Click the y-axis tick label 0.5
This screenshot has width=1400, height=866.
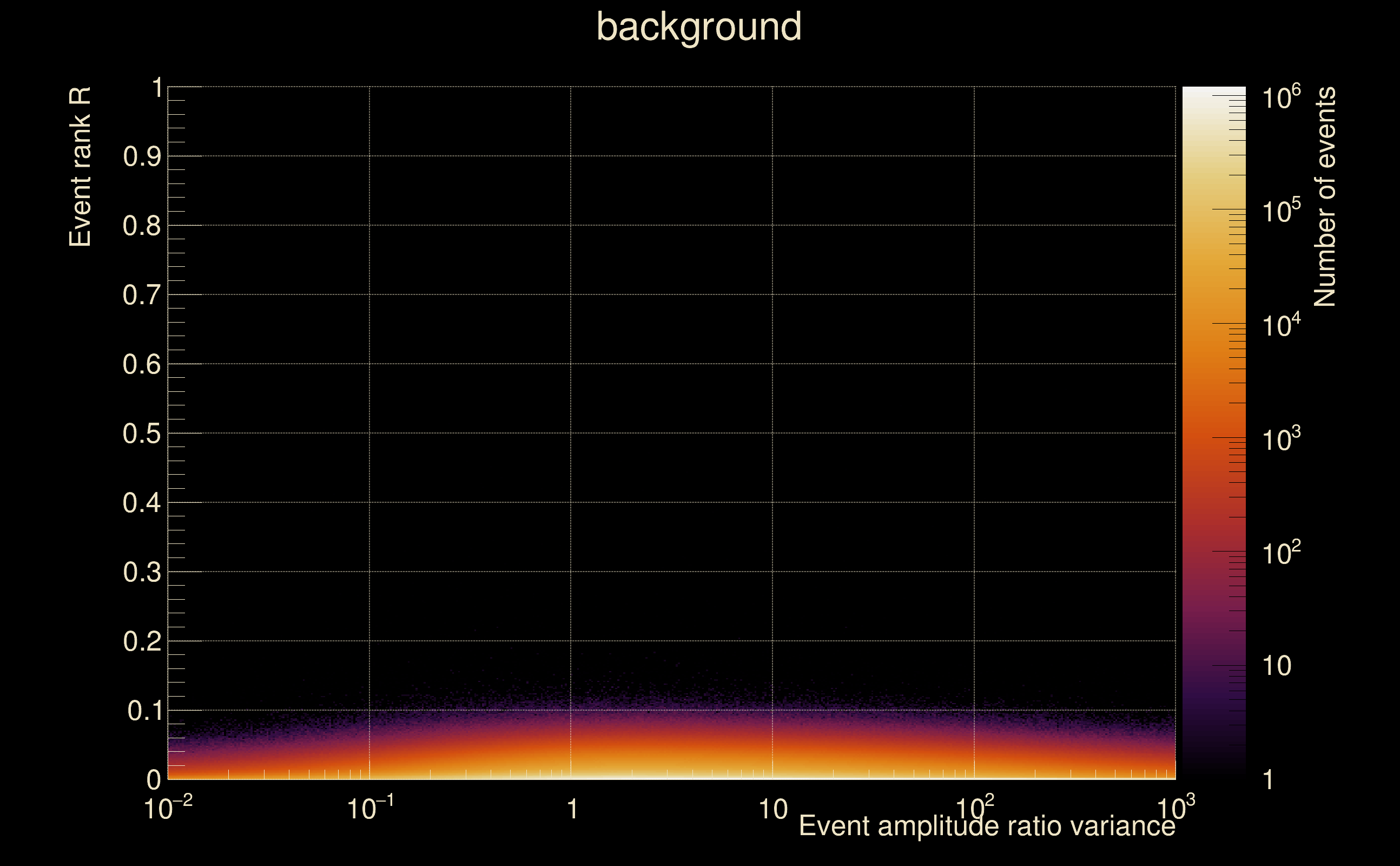(141, 434)
